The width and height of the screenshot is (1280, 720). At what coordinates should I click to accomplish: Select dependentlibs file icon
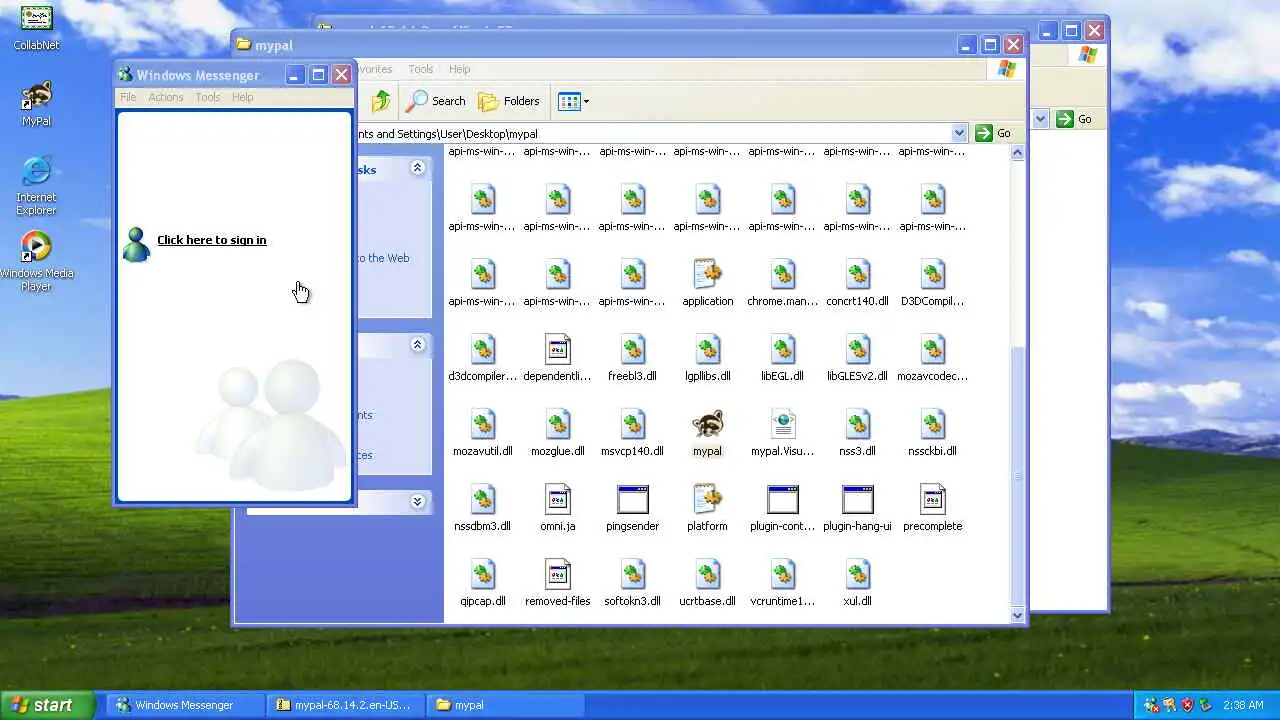coord(557,349)
